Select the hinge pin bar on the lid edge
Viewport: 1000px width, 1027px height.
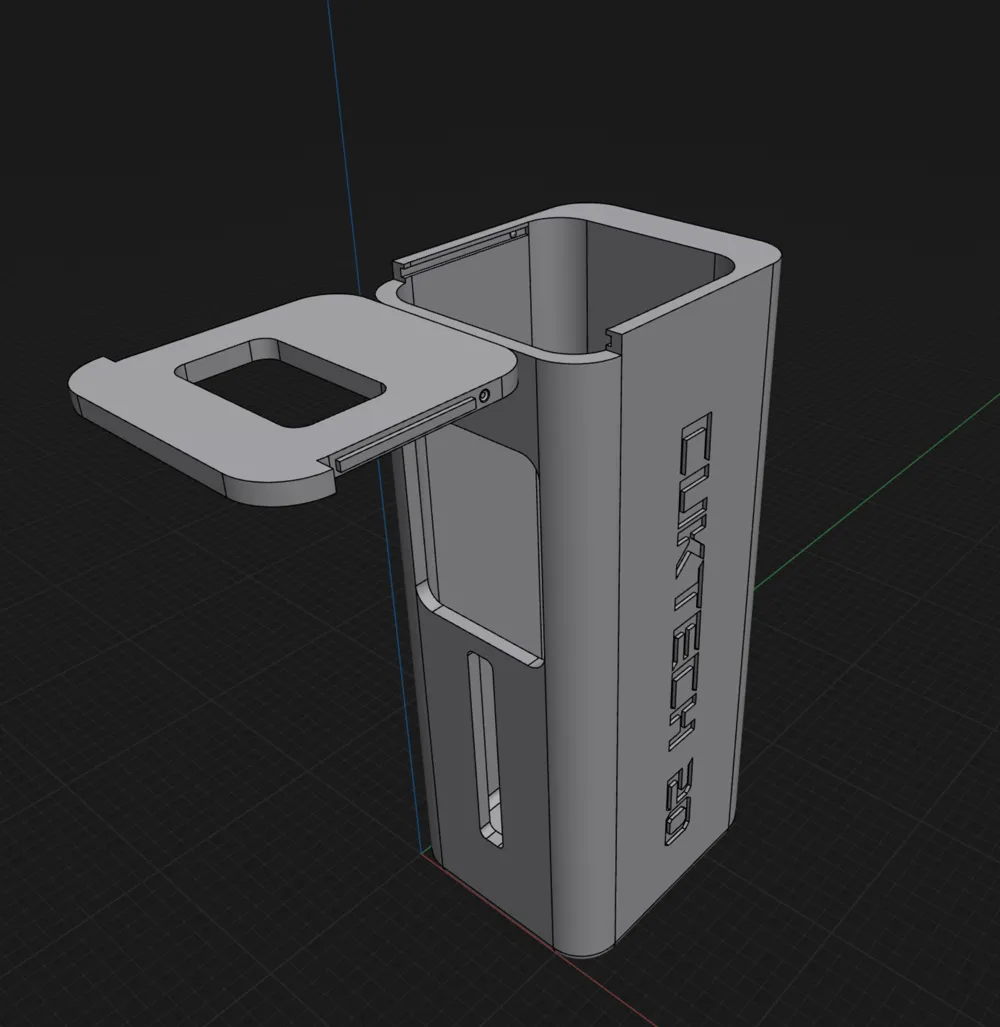click(405, 434)
